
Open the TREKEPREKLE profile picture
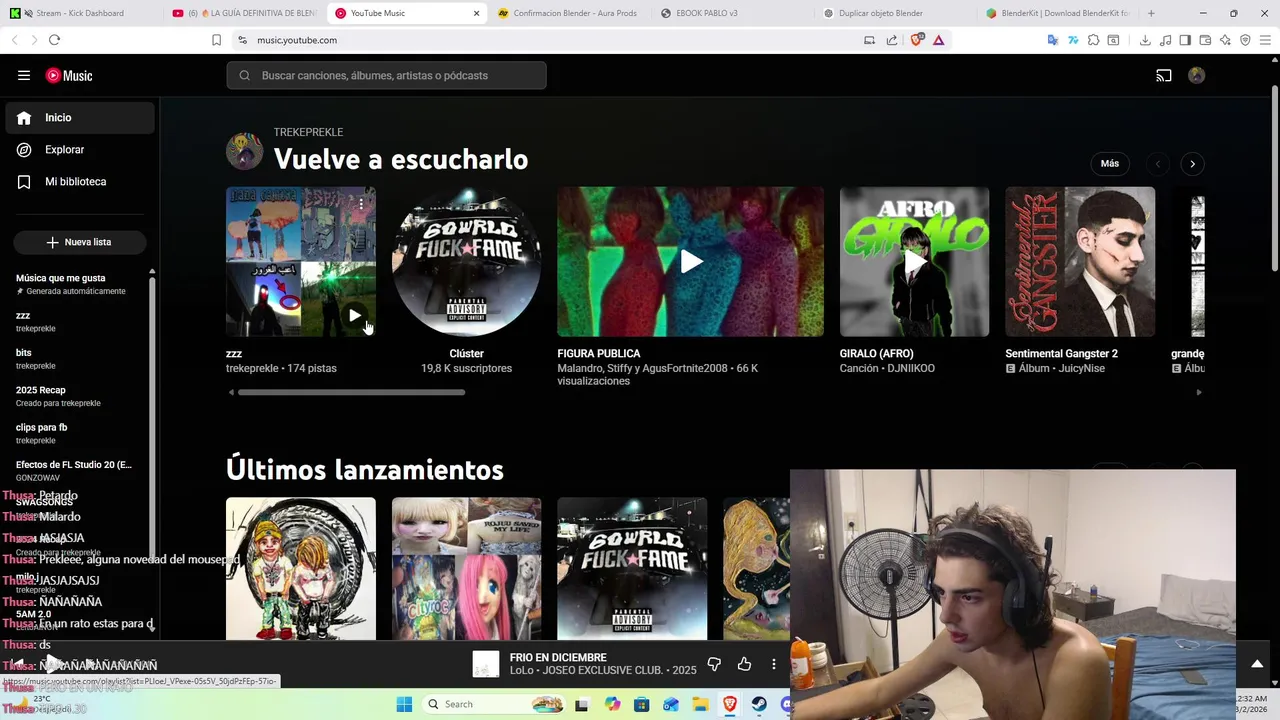pyautogui.click(x=244, y=151)
